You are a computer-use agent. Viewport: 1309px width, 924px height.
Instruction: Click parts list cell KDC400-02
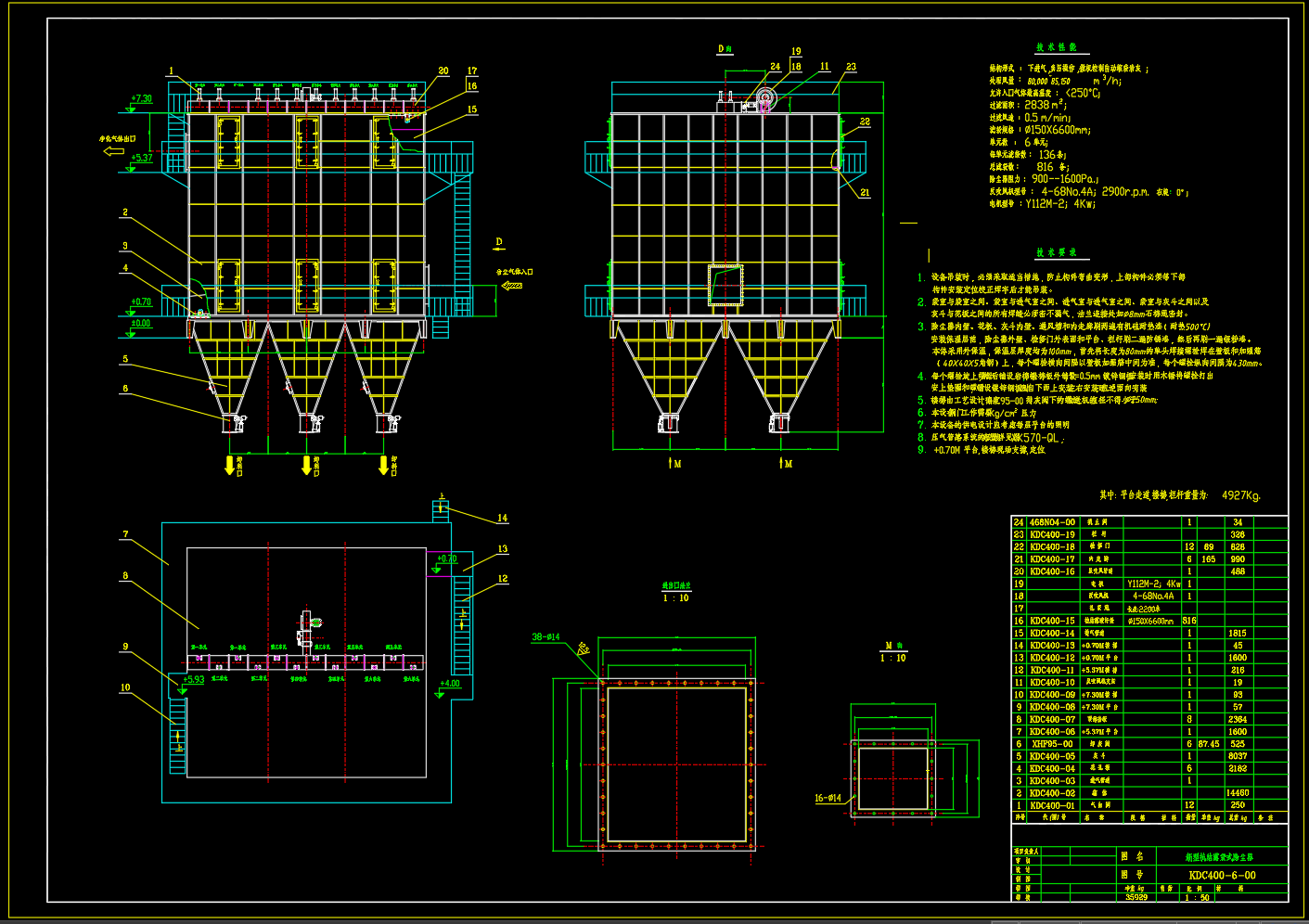1052,793
